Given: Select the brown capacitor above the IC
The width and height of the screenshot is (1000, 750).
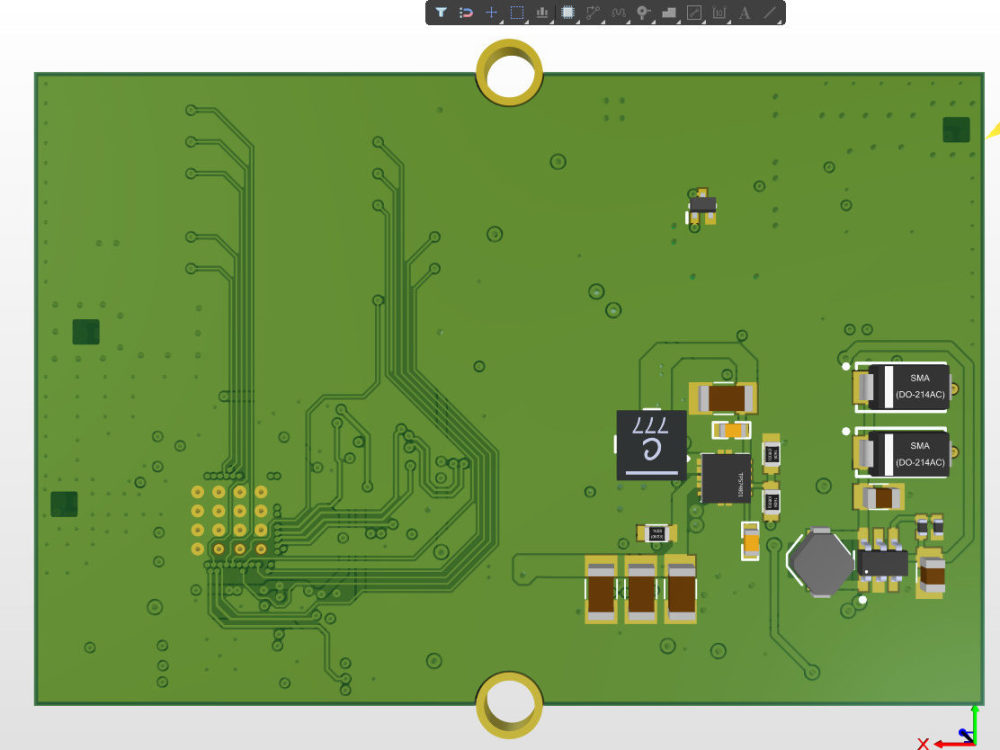Looking at the screenshot, I should pyautogui.click(x=723, y=399).
